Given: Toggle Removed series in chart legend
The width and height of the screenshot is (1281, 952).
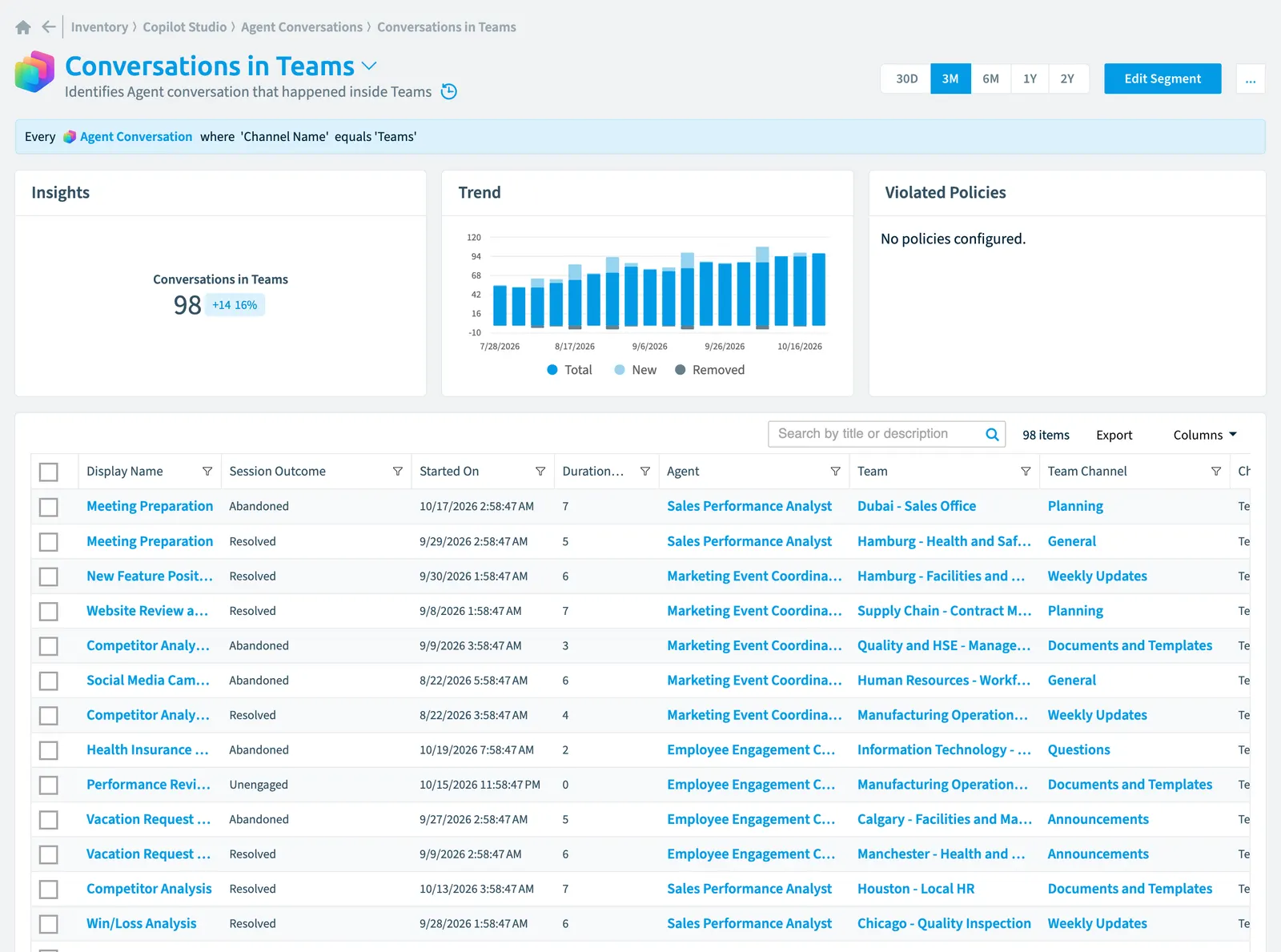Looking at the screenshot, I should tap(709, 370).
